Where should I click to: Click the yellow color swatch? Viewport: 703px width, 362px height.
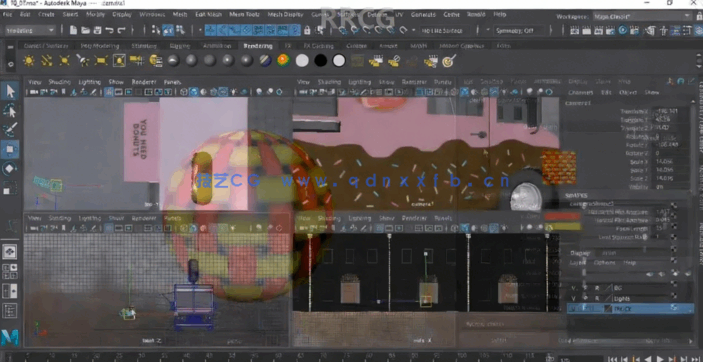[x=562, y=227]
